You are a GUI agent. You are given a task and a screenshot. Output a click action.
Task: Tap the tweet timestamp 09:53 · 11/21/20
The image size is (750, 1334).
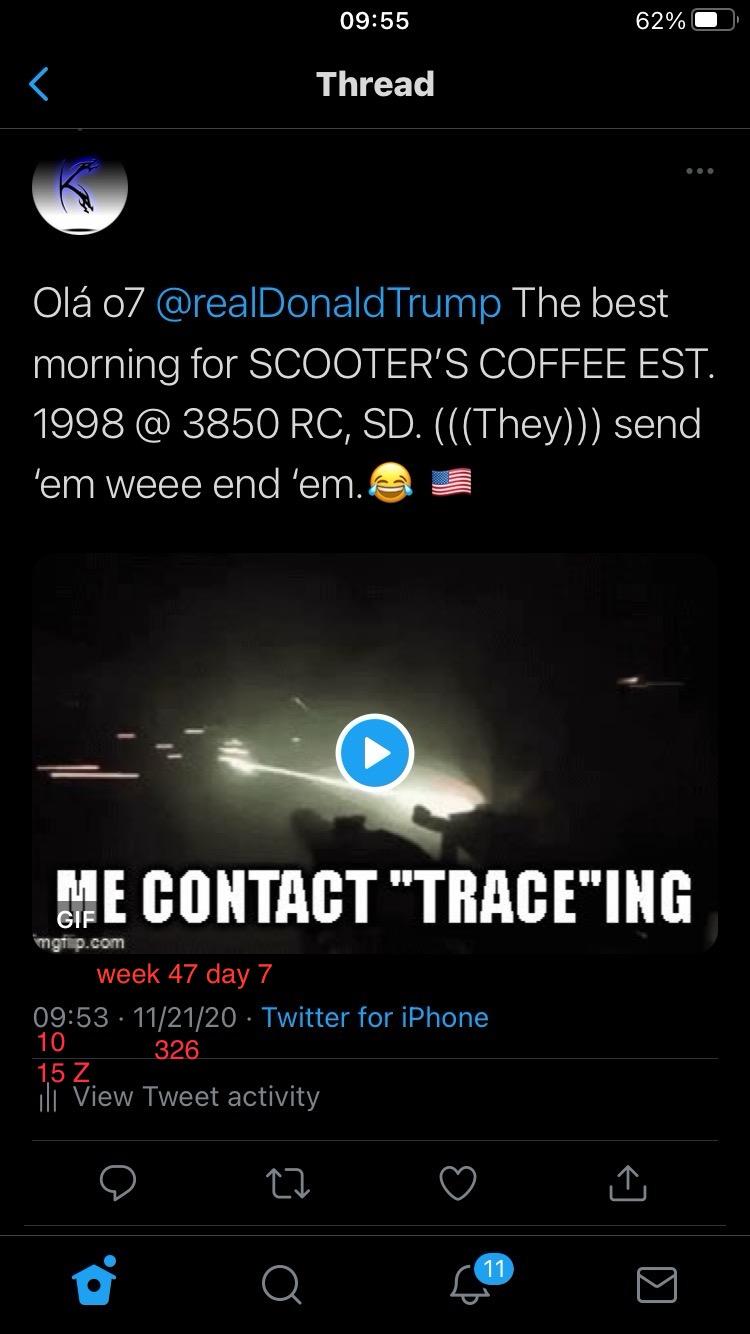(x=135, y=1017)
